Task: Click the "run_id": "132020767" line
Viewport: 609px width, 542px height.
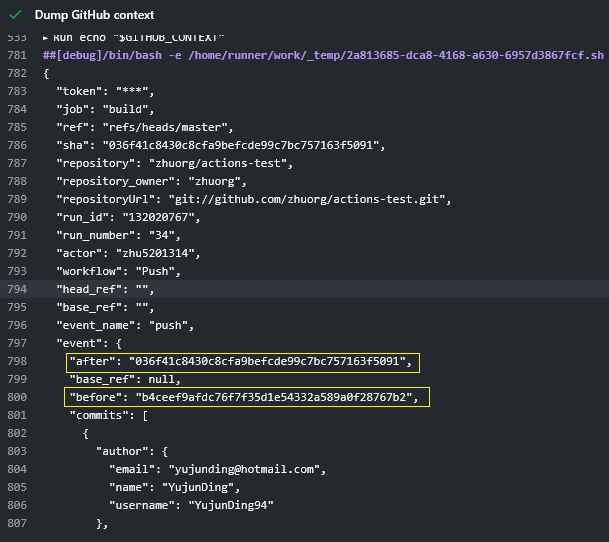Action: pos(128,217)
